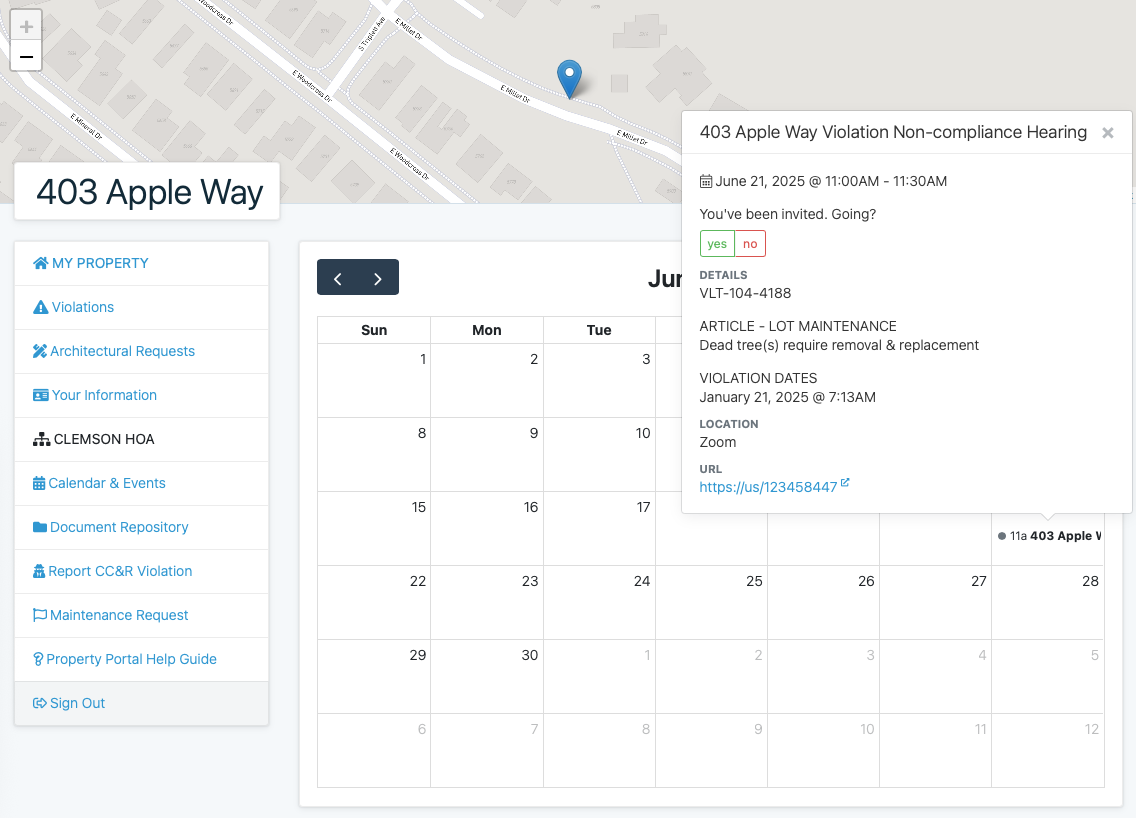The height and width of the screenshot is (818, 1136).
Task: Click the blue map location pin
Action: (569, 79)
